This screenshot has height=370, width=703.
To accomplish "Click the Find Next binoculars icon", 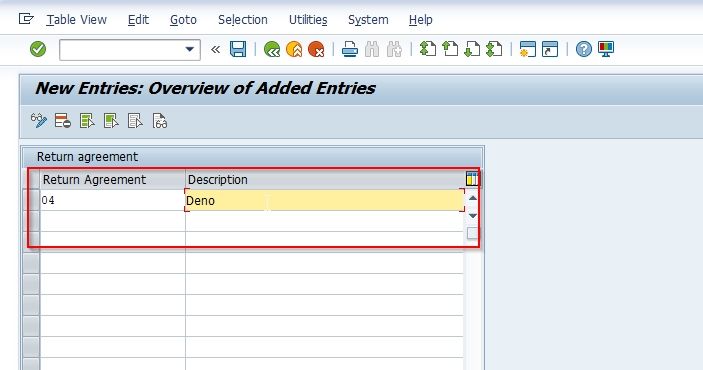I will (x=395, y=49).
